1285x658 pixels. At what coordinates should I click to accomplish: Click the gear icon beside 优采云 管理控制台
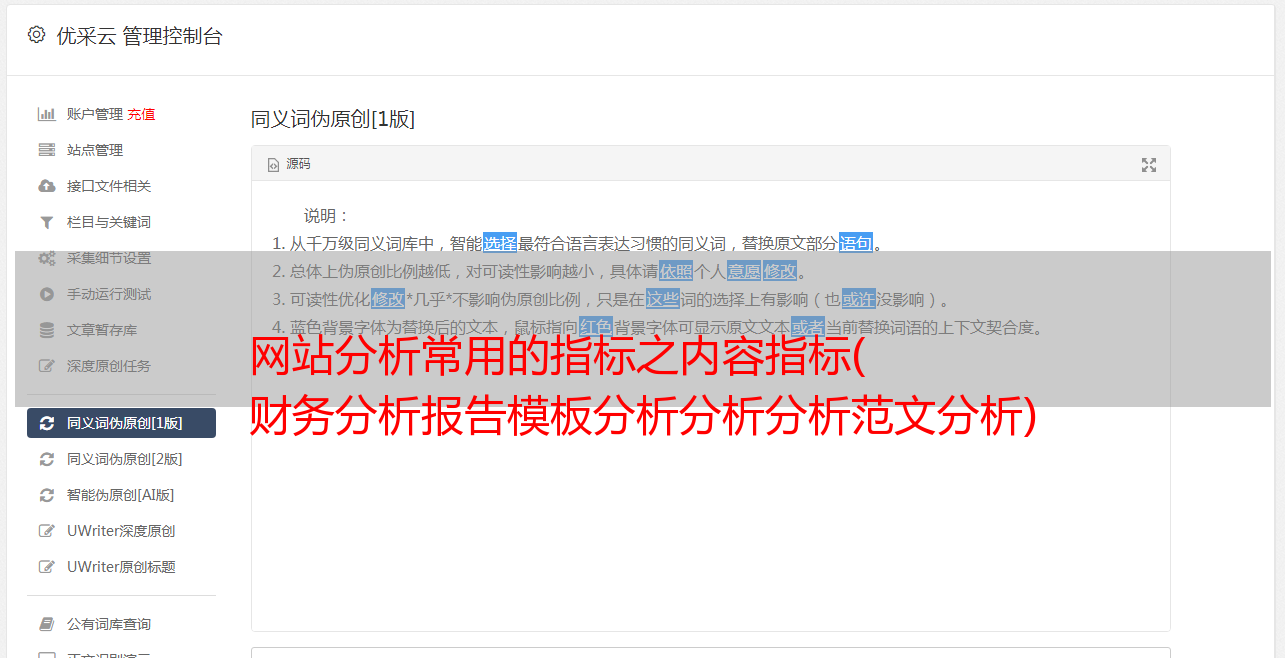(37, 35)
